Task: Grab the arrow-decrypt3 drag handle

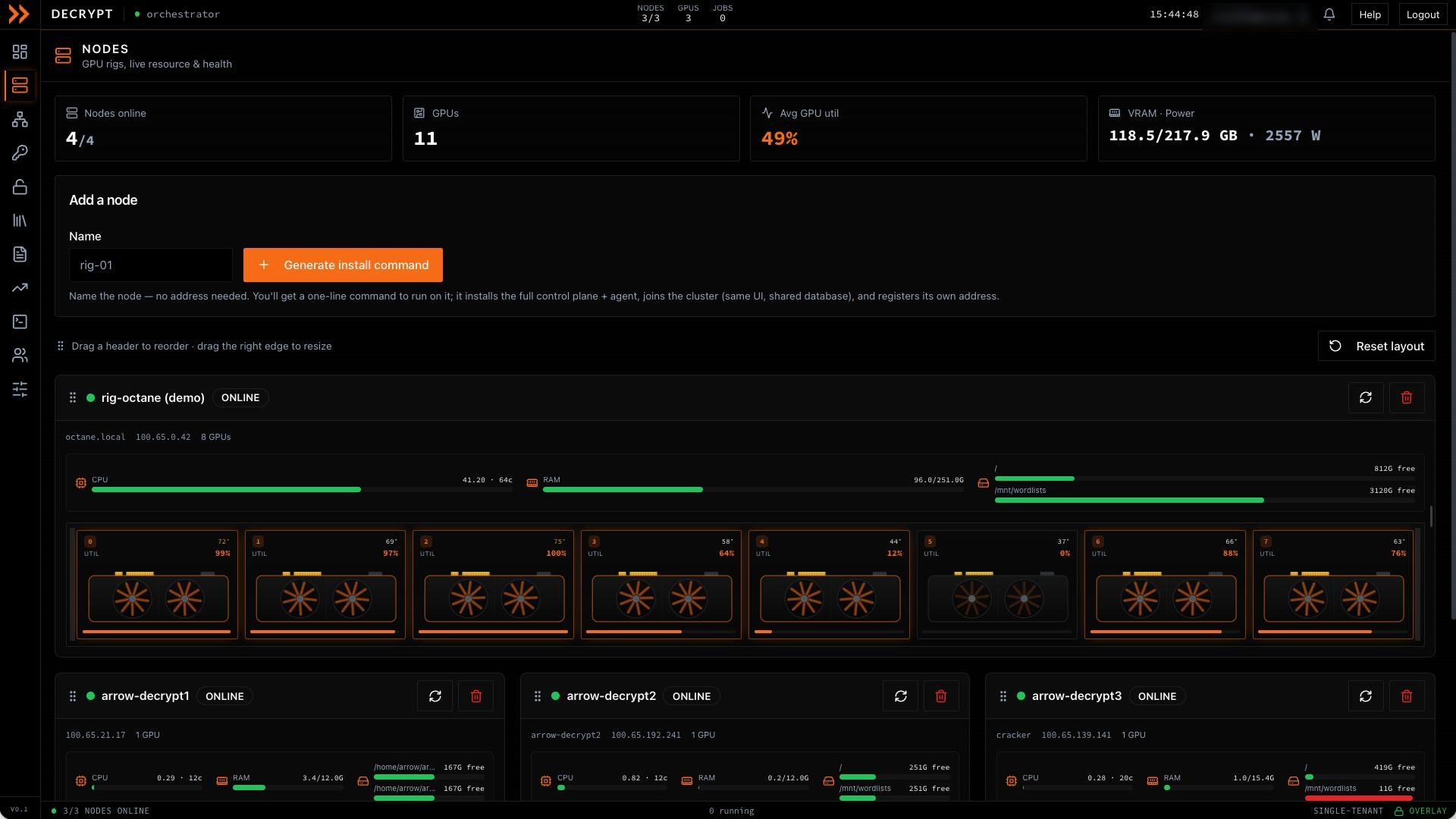Action: (x=1003, y=696)
